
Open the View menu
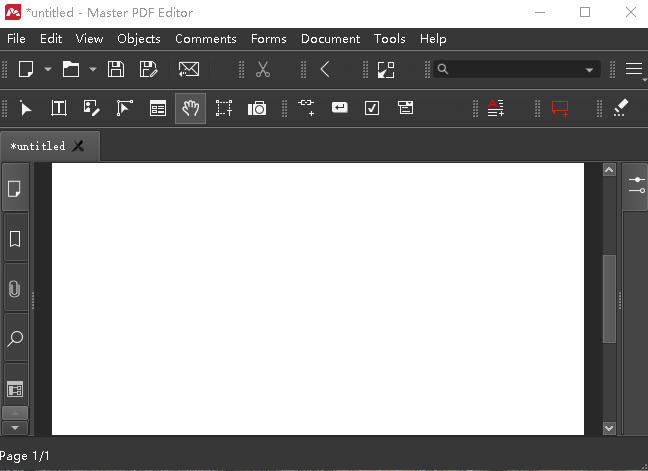tap(89, 39)
